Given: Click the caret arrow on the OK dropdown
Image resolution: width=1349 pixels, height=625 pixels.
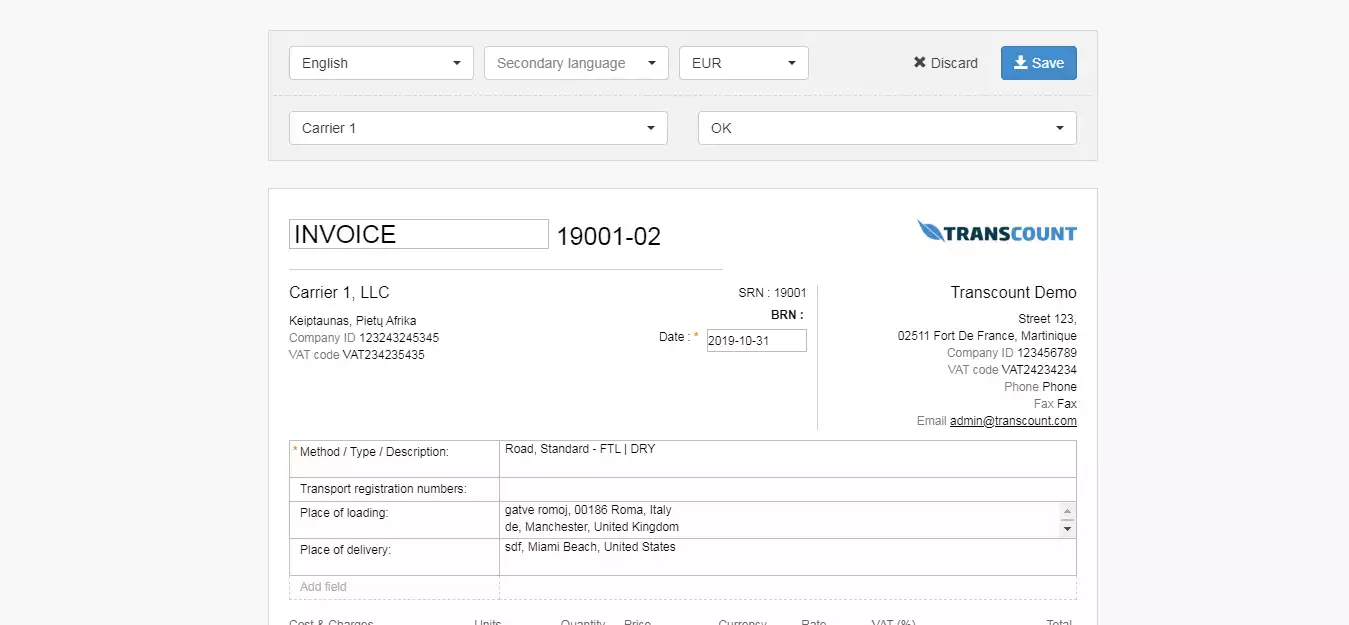Looking at the screenshot, I should tap(1059, 128).
